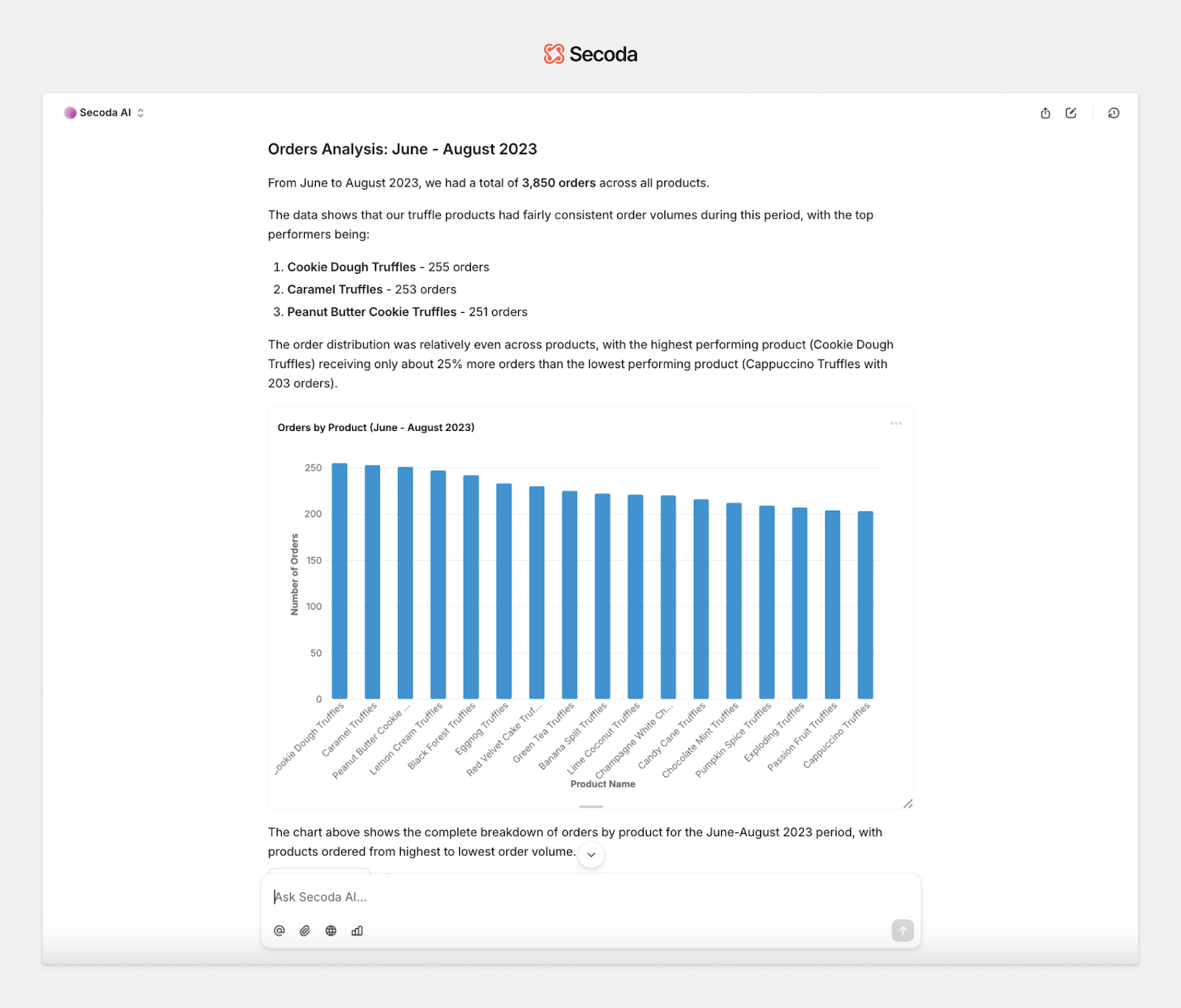The width and height of the screenshot is (1181, 1008).
Task: Click the chart resize handle corner
Action: [x=908, y=804]
